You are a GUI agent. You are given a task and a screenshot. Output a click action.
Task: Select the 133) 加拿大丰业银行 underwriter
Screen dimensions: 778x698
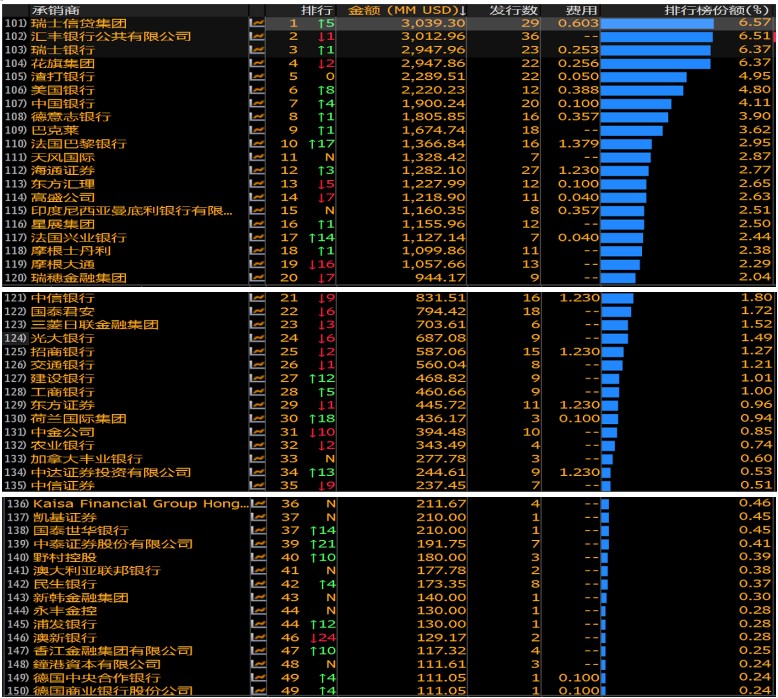tap(86, 458)
